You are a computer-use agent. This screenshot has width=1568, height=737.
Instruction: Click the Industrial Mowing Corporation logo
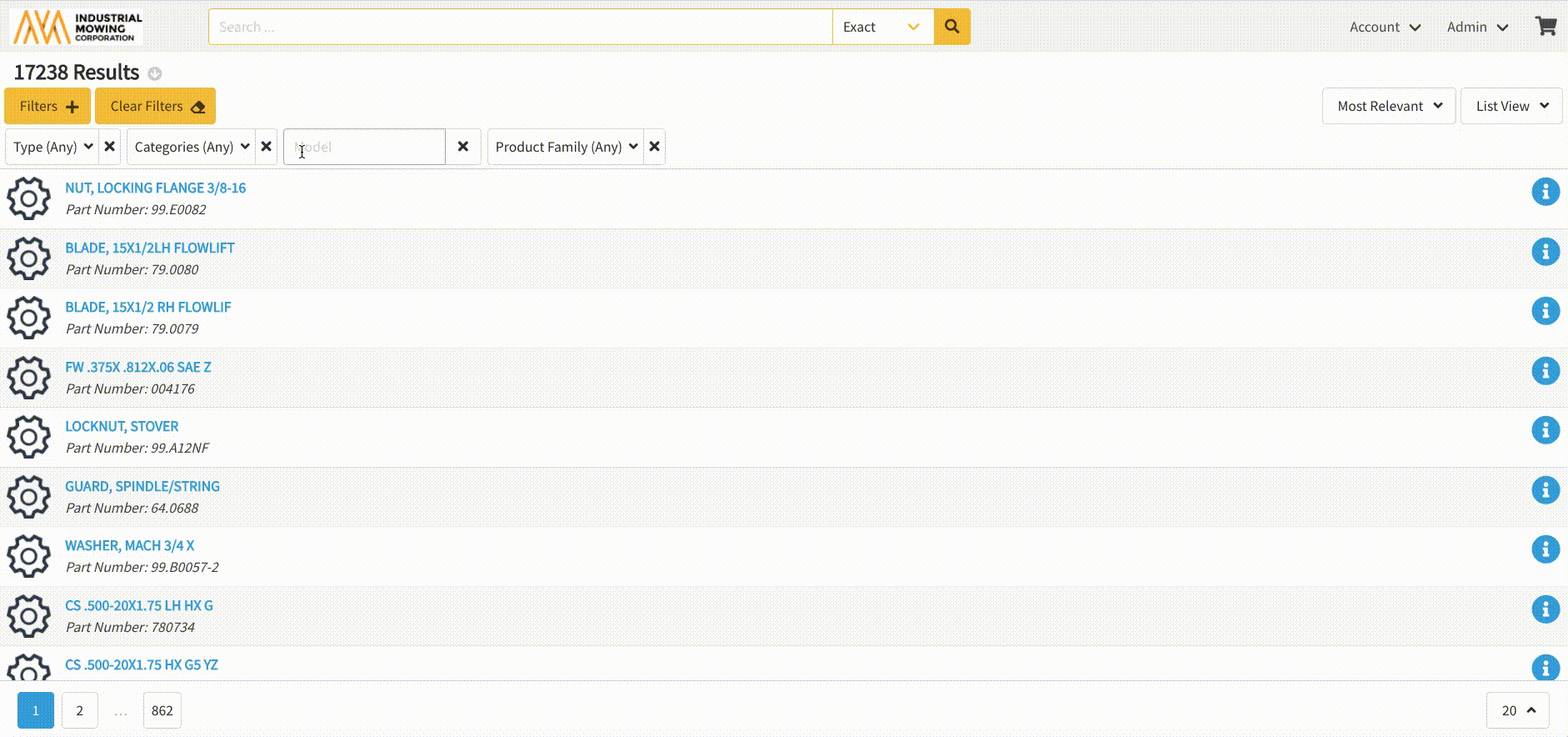click(77, 27)
